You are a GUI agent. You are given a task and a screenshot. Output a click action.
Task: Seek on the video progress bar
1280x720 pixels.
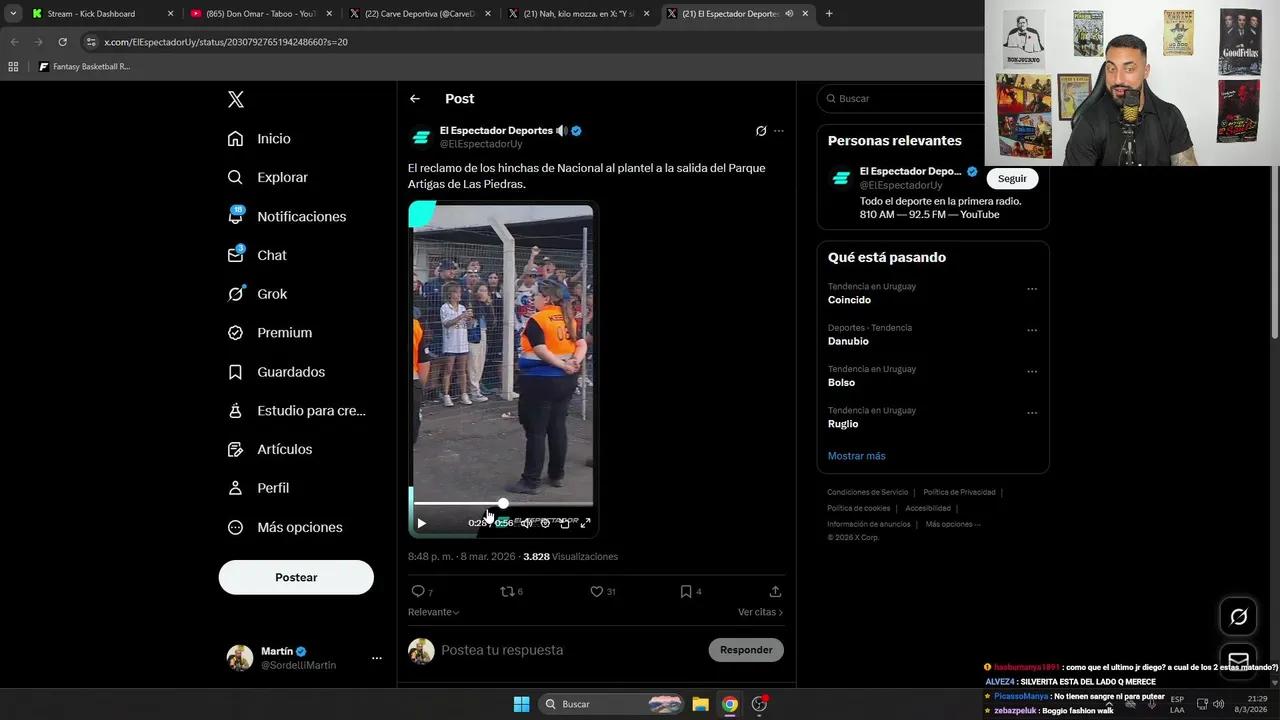click(502, 504)
